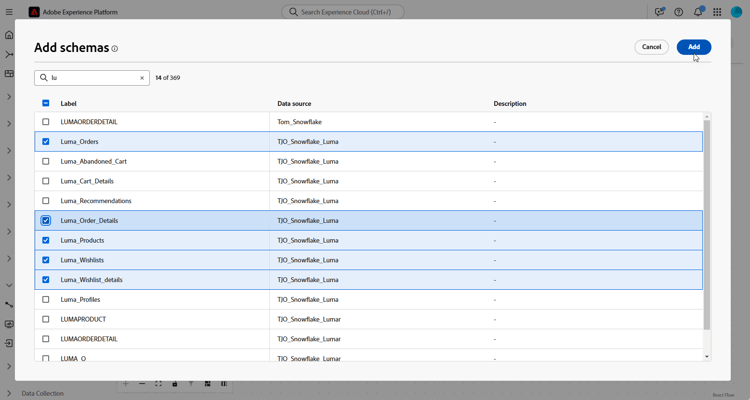Click the Description column header
Screen dimensions: 750x400
510,103
